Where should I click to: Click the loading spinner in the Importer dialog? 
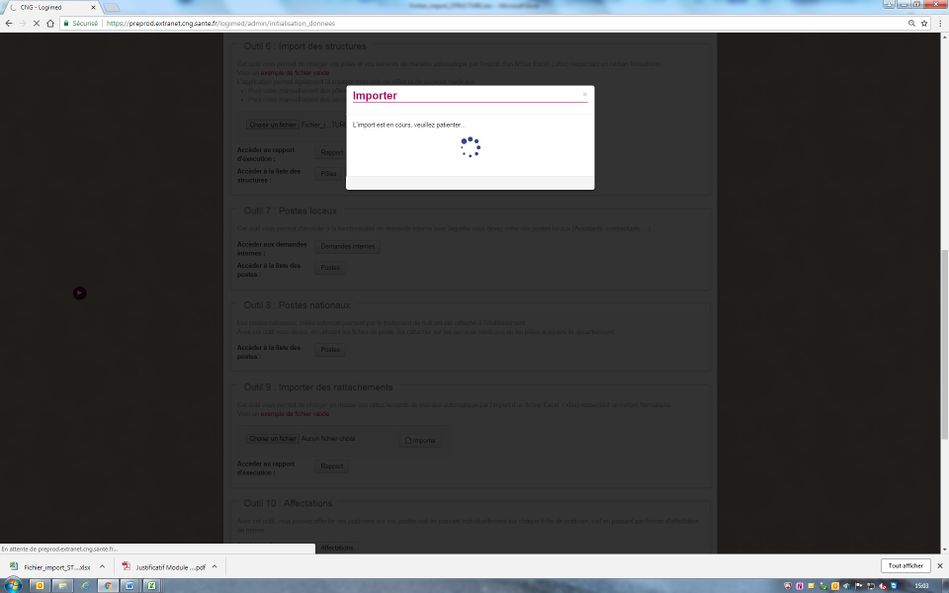click(x=470, y=147)
